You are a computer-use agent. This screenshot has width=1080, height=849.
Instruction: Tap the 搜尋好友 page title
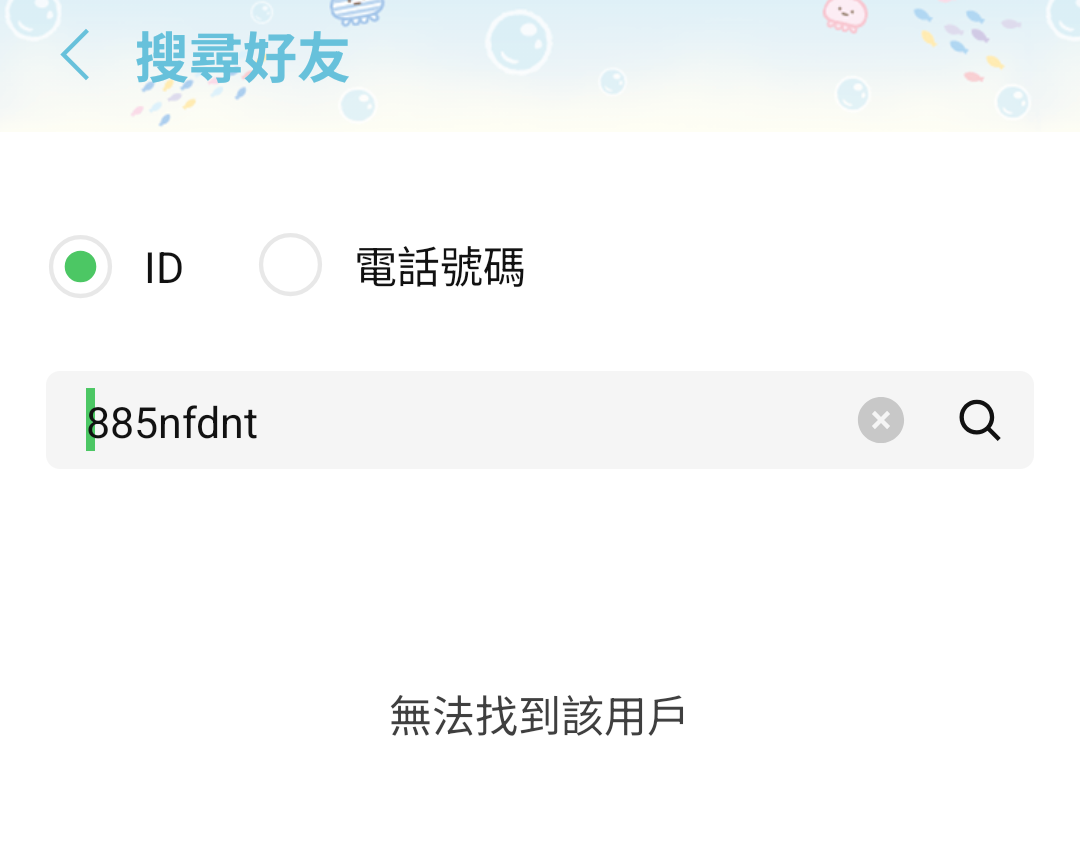click(242, 58)
